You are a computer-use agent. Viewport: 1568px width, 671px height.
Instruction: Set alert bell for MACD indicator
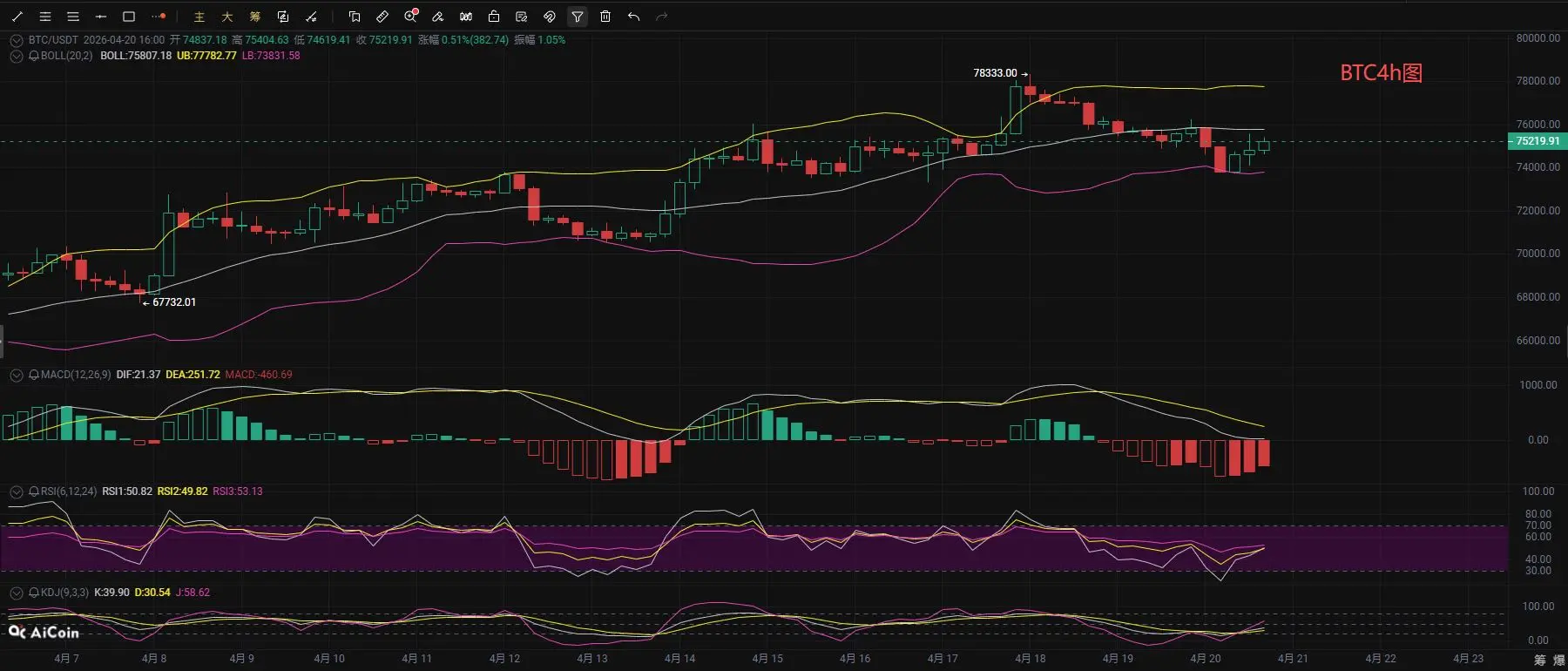pyautogui.click(x=34, y=375)
